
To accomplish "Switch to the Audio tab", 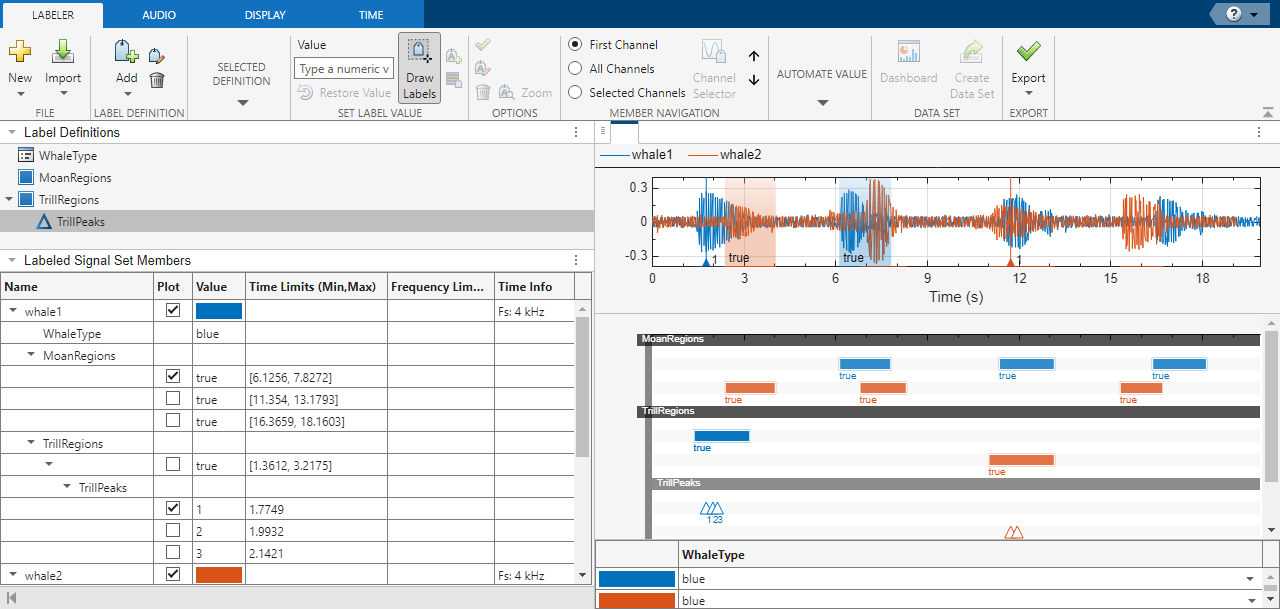I will pos(159,15).
